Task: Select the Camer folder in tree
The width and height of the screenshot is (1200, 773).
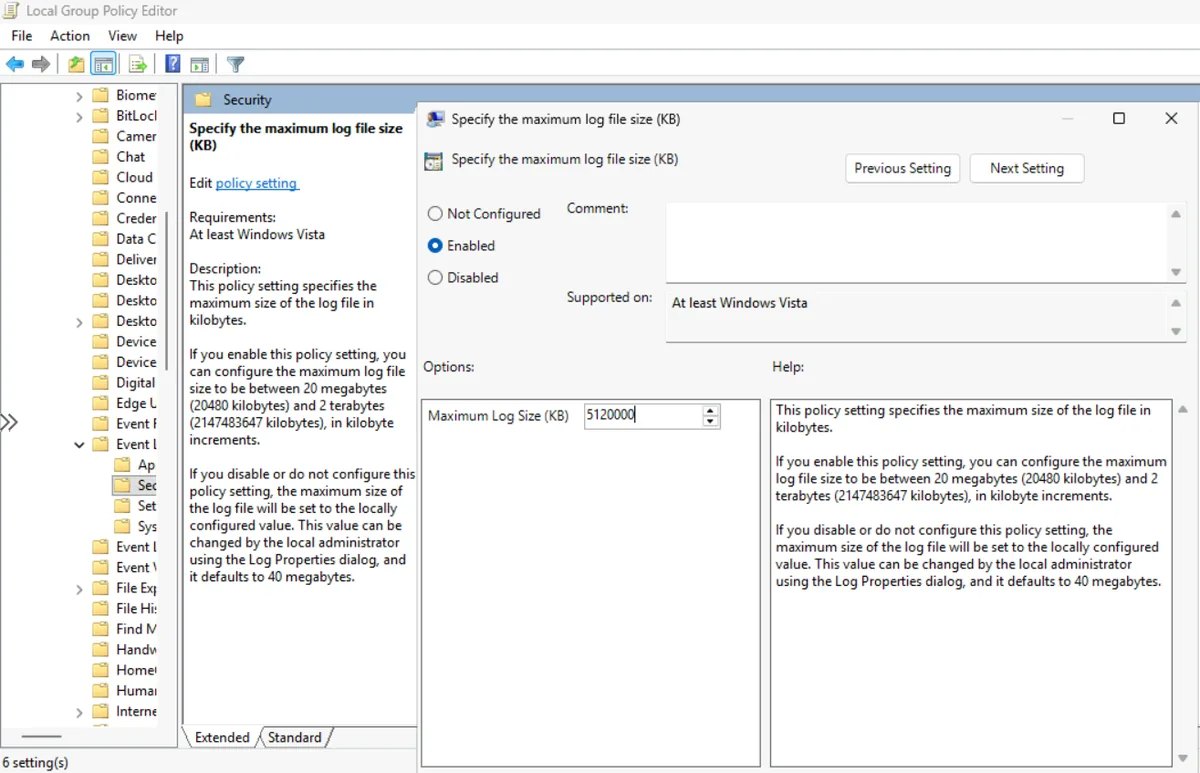Action: pyautogui.click(x=124, y=136)
